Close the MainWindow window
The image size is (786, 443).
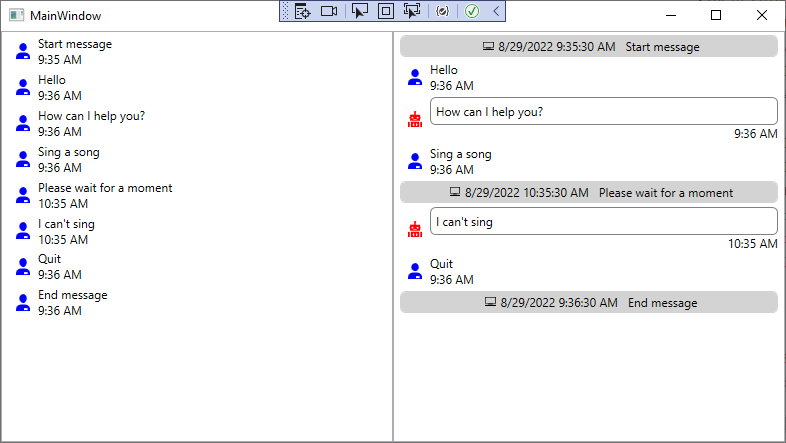tap(761, 16)
